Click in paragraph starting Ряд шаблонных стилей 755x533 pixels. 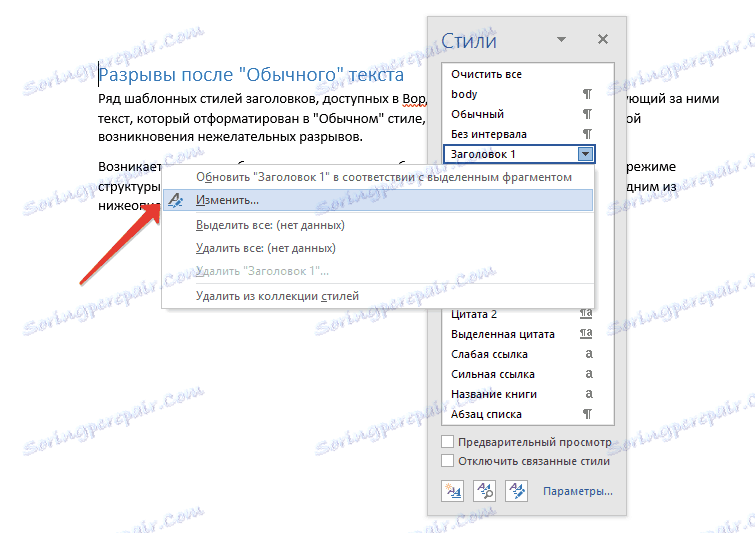point(262,117)
